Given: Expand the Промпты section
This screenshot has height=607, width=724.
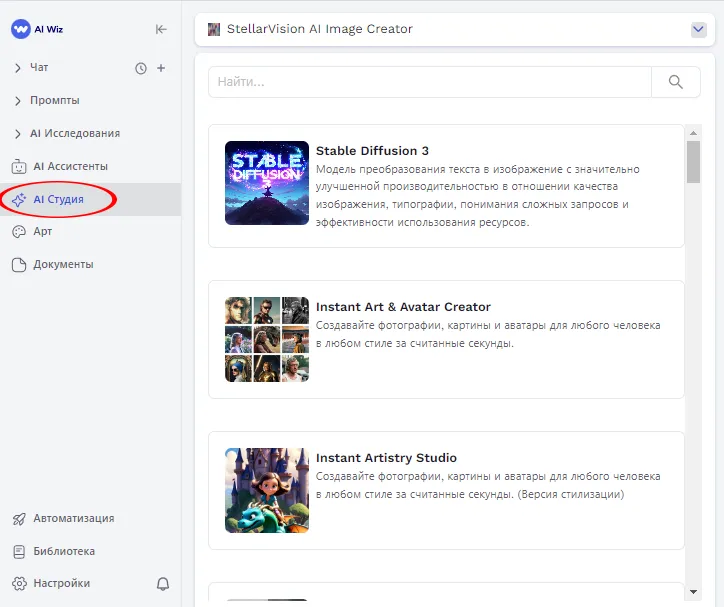Looking at the screenshot, I should (54, 101).
